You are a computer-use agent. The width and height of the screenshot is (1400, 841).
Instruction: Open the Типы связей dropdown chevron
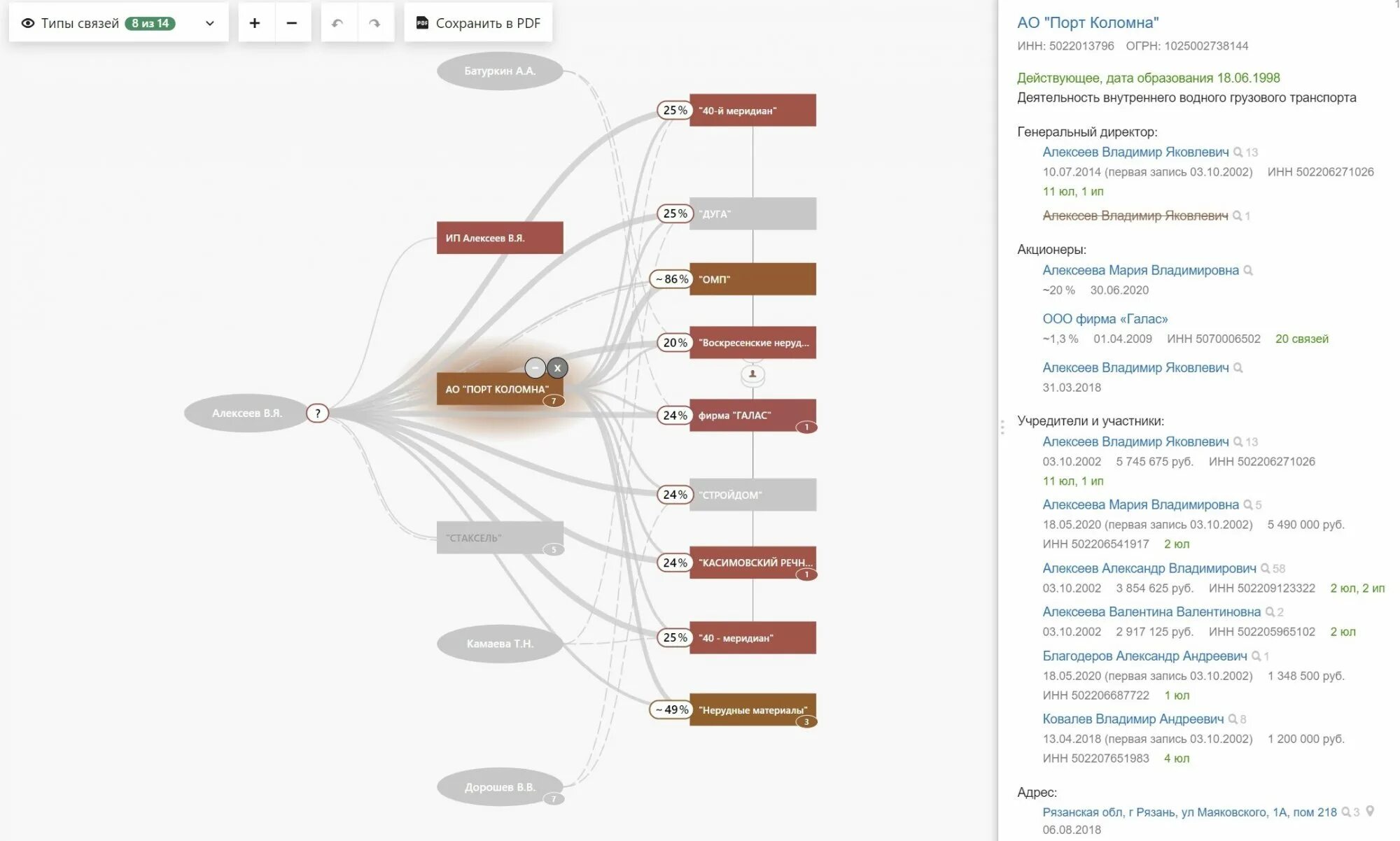[209, 23]
